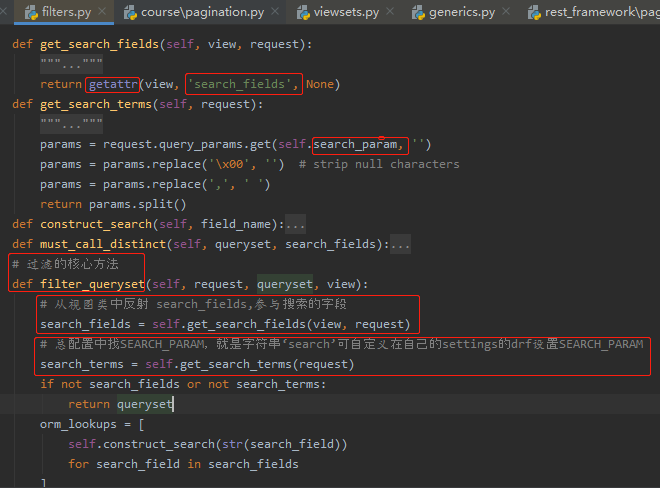Expand the folded body of must_call_distinct
This screenshot has width=660, height=488.
pos(400,245)
